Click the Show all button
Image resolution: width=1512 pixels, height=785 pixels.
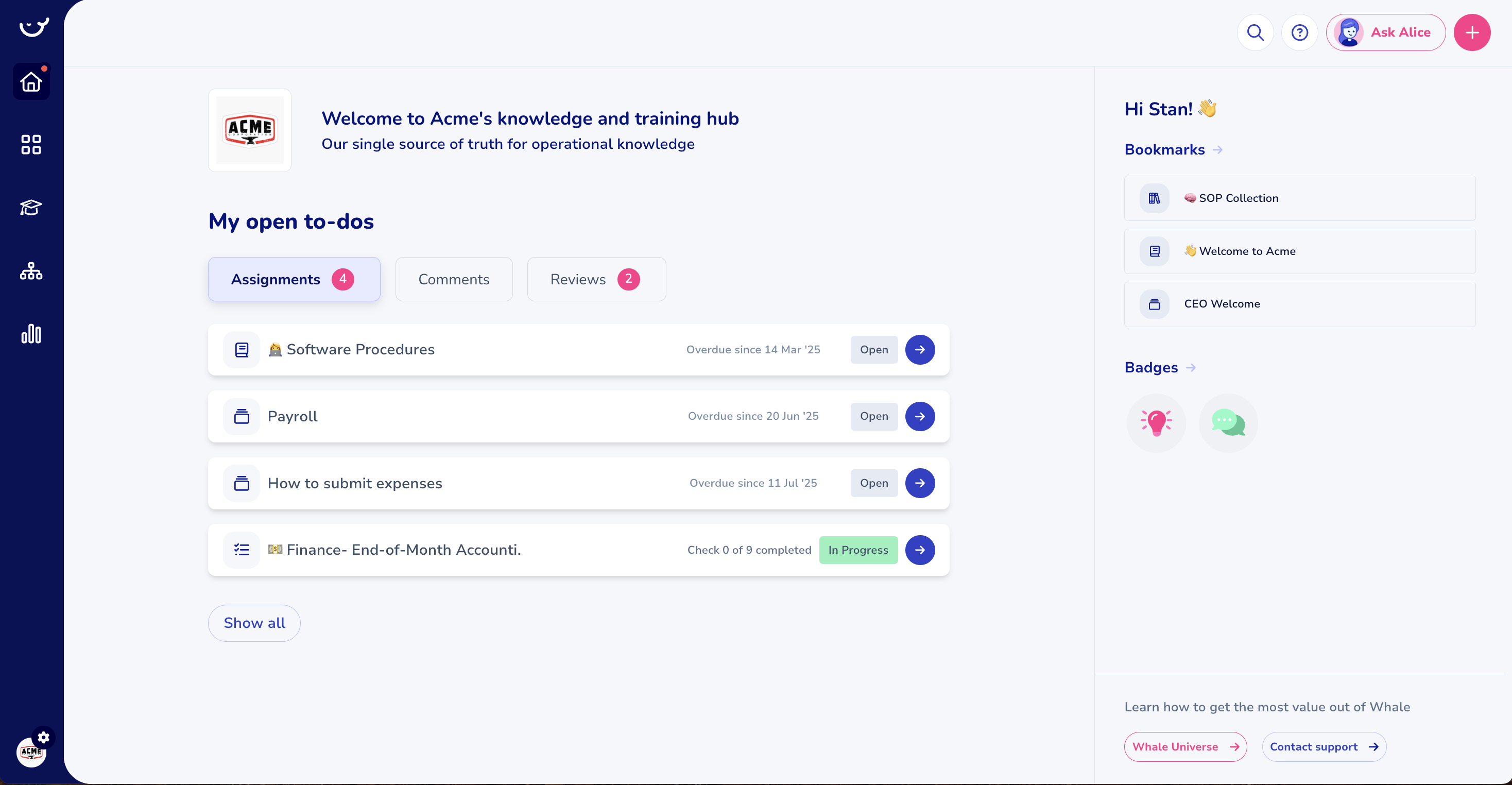254,623
